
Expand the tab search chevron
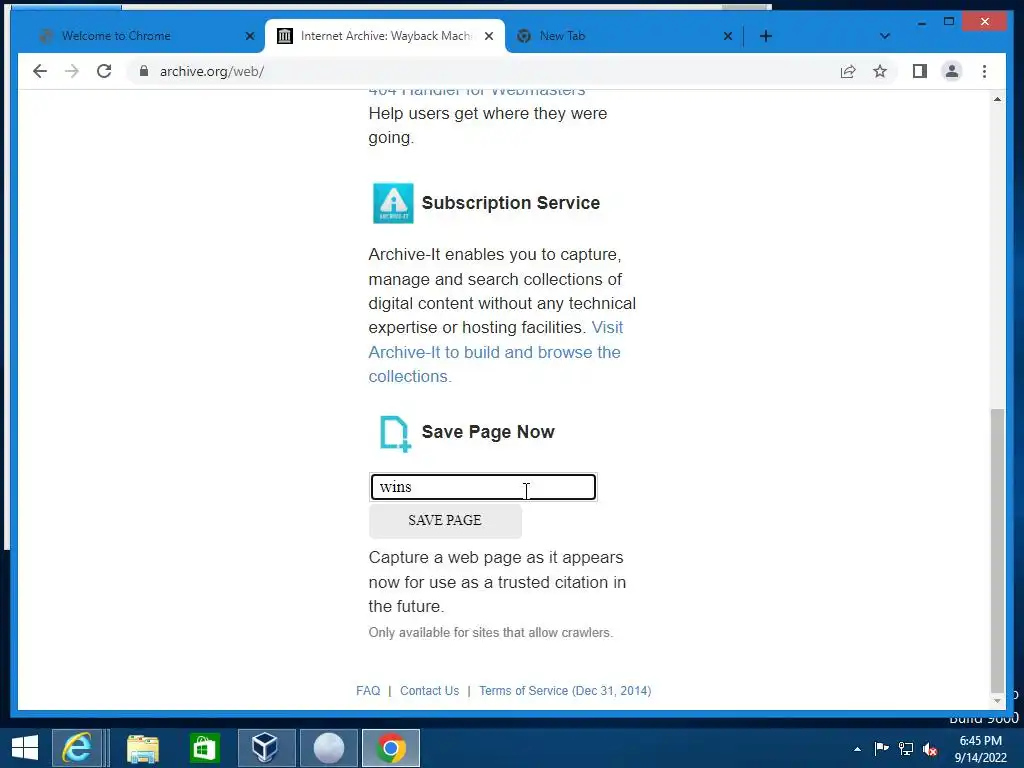(884, 36)
